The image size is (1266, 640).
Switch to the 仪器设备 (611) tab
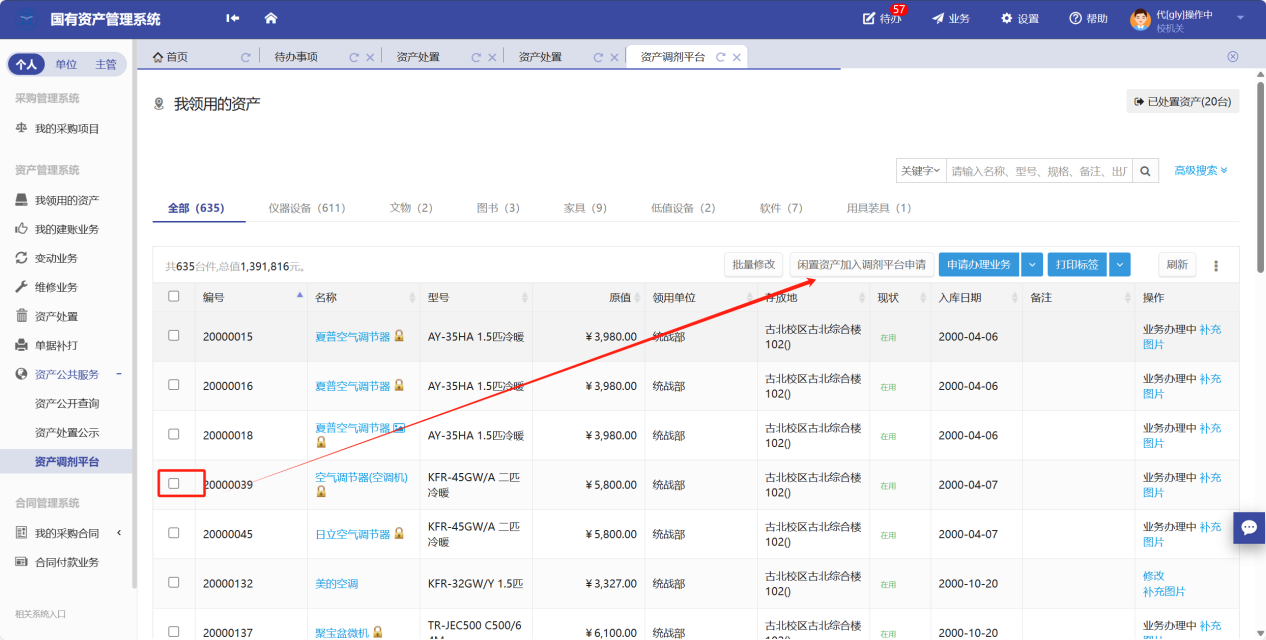(307, 208)
